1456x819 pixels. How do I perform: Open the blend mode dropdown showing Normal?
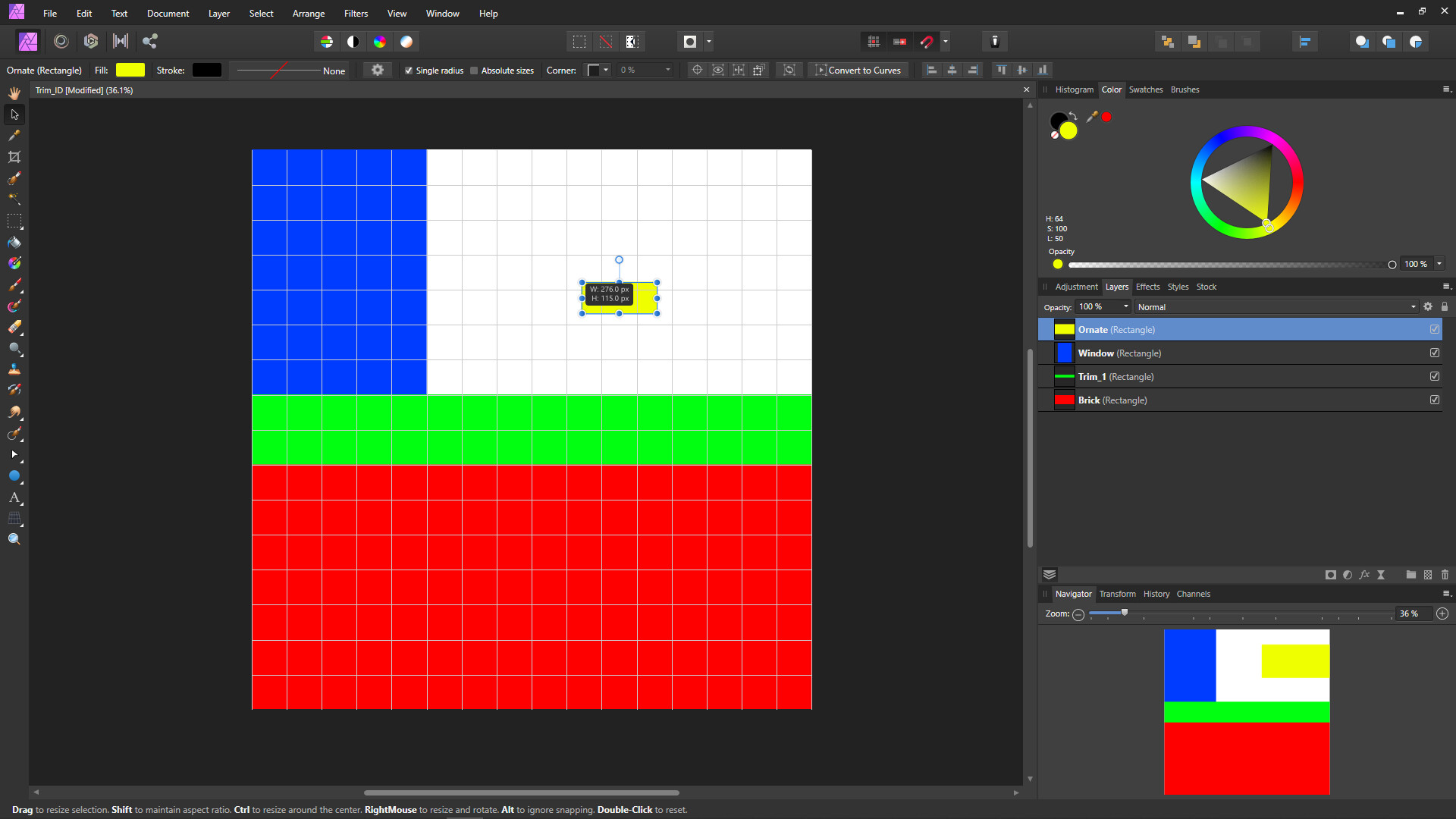click(1412, 307)
